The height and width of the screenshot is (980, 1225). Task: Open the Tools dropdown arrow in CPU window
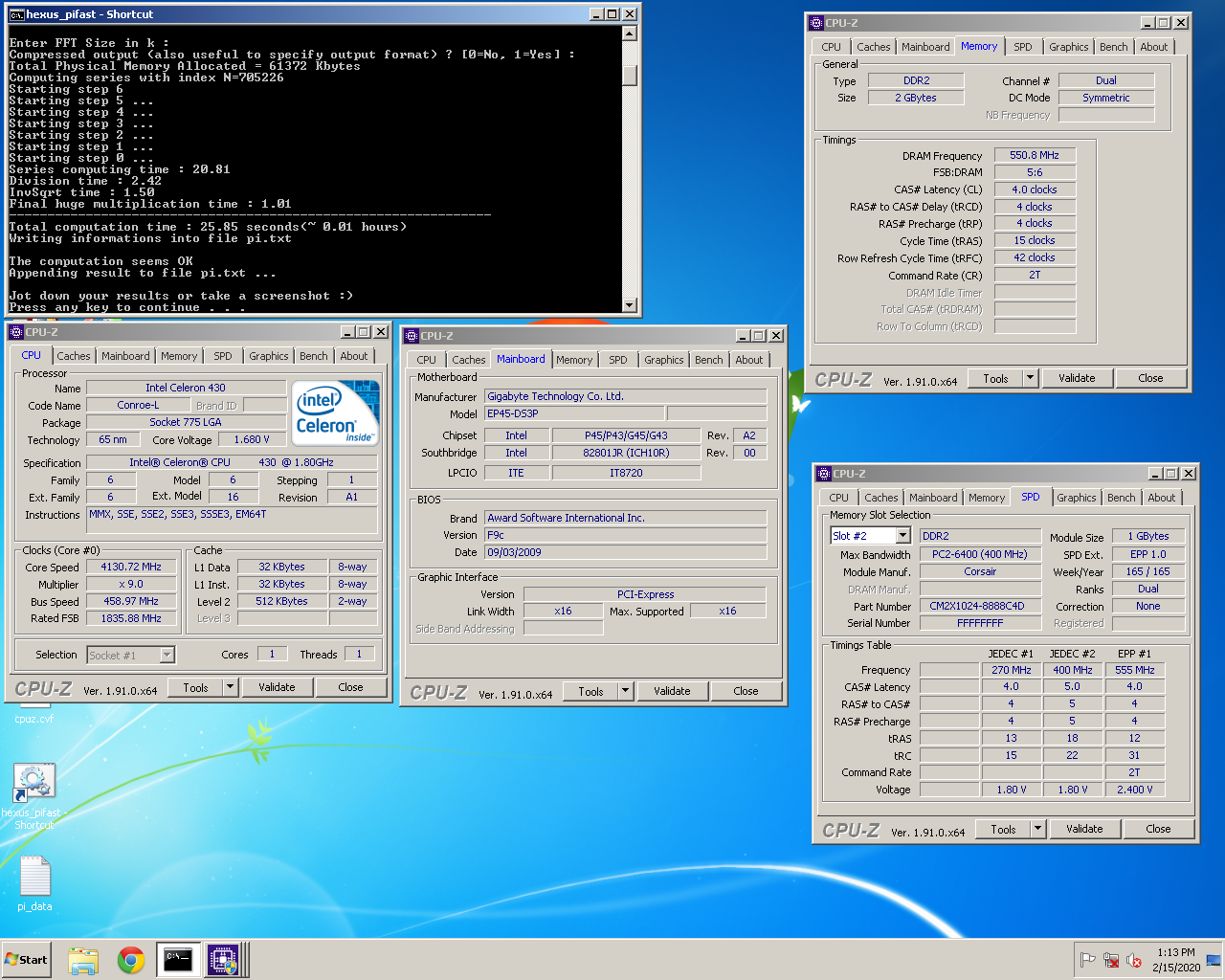tap(230, 687)
